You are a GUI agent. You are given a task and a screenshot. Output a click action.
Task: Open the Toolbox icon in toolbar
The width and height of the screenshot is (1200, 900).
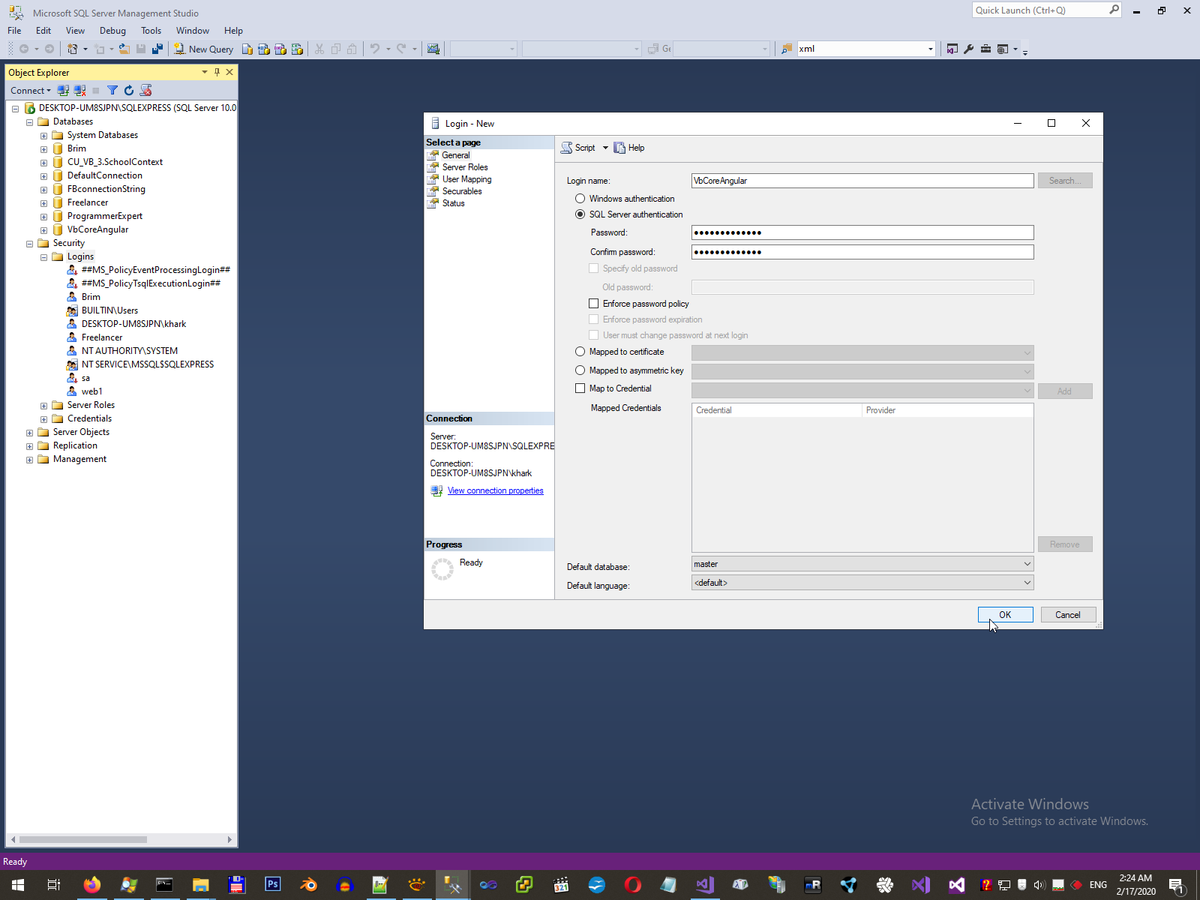coord(985,49)
